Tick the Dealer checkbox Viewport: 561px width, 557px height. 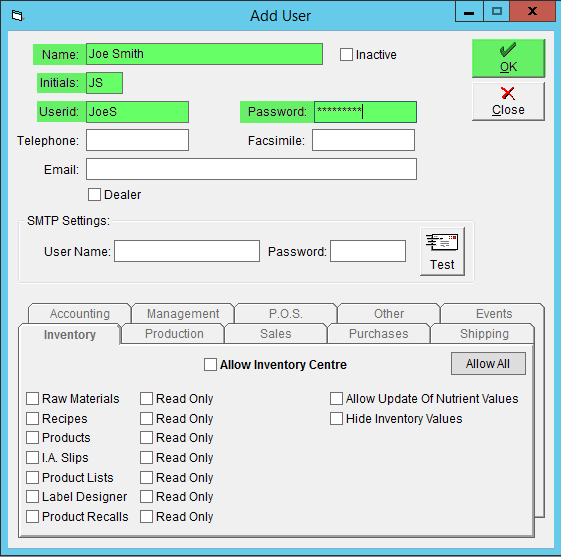coord(94,195)
